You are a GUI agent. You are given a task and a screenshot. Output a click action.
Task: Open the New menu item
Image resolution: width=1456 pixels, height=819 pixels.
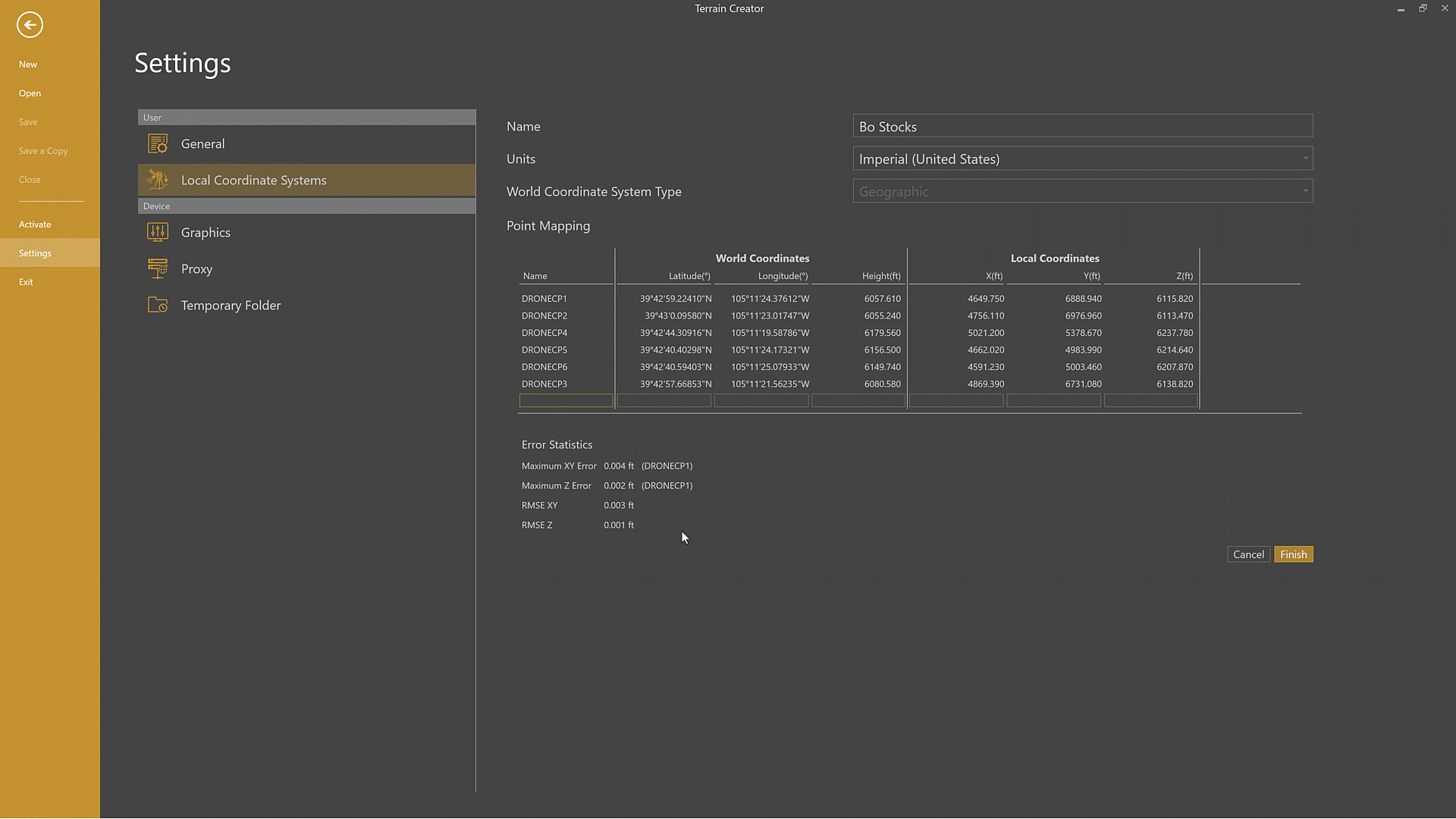28,64
